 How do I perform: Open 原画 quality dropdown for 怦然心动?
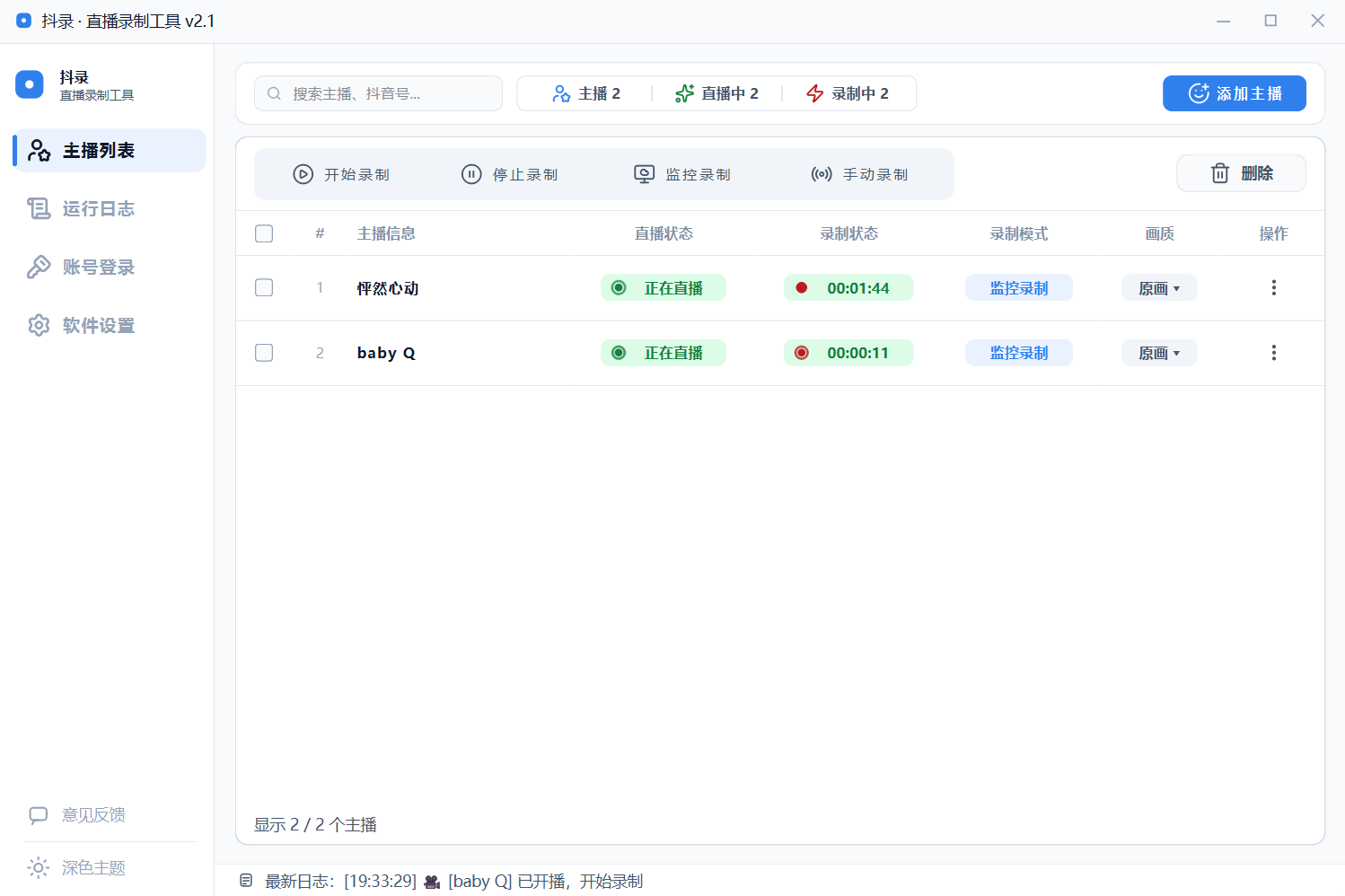click(1159, 288)
